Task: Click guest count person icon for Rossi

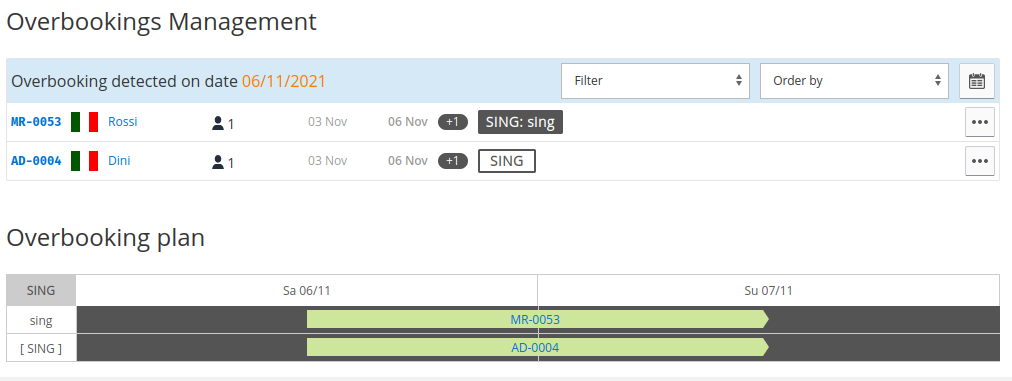Action: (x=218, y=123)
